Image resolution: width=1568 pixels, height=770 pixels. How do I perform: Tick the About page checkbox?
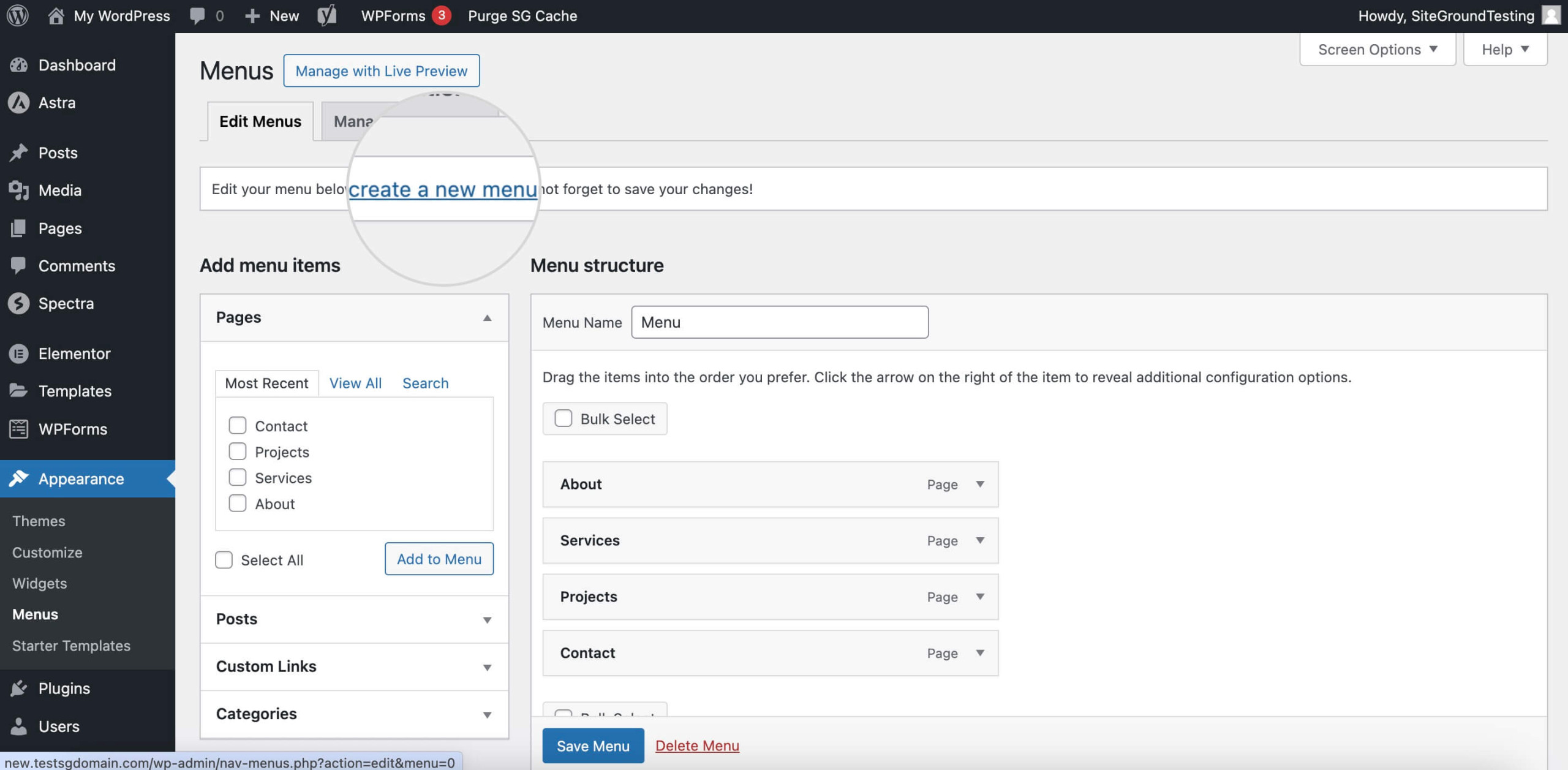(x=238, y=504)
